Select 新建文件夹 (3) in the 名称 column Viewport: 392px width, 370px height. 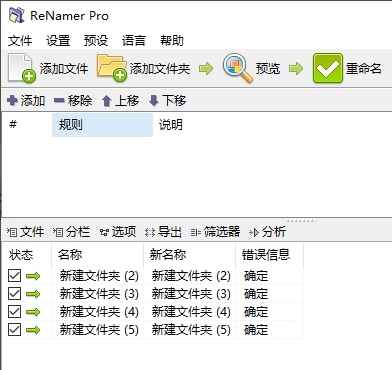pyautogui.click(x=99, y=294)
